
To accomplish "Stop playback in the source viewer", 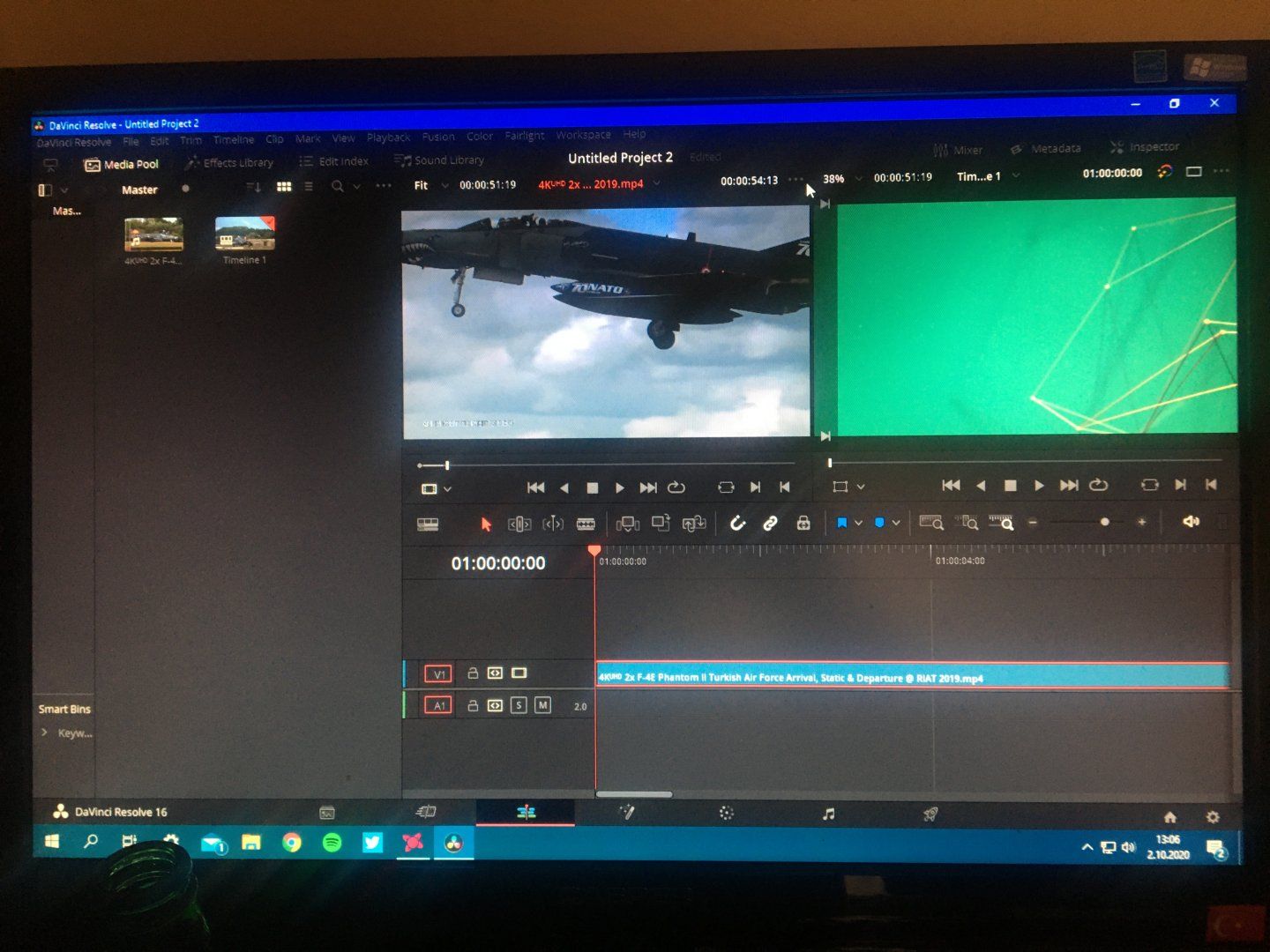I will click(x=593, y=487).
